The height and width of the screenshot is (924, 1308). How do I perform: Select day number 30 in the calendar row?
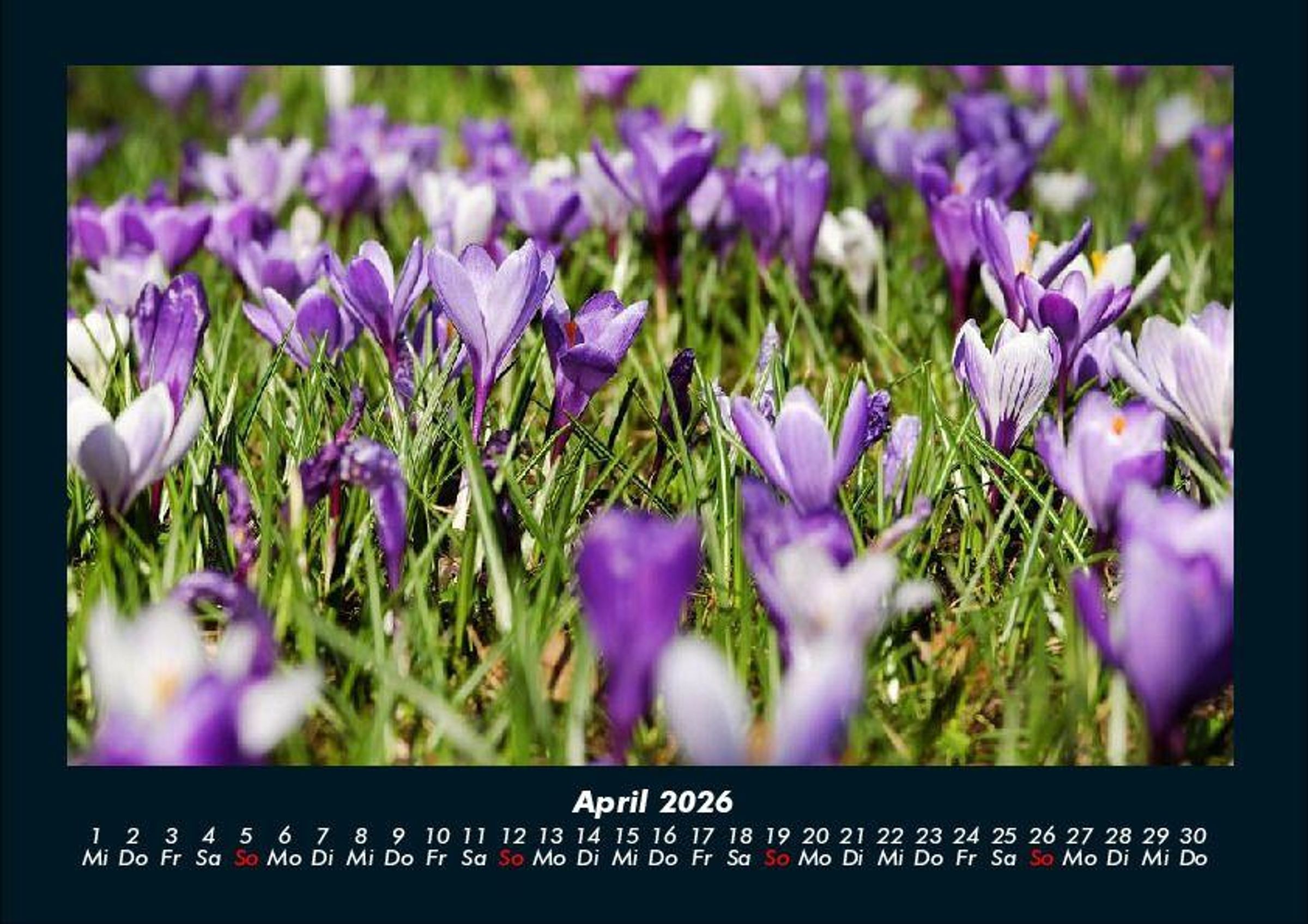1194,836
